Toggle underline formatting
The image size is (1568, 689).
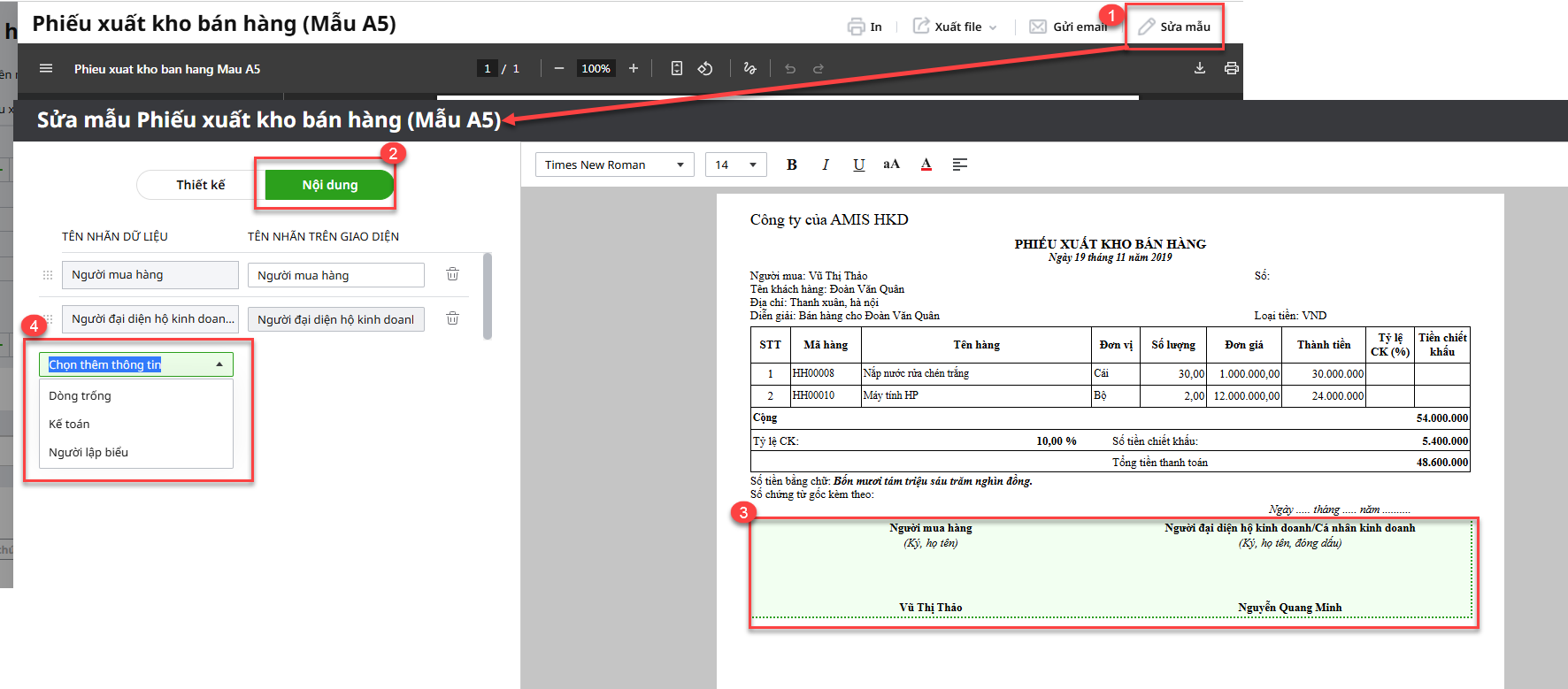(858, 165)
